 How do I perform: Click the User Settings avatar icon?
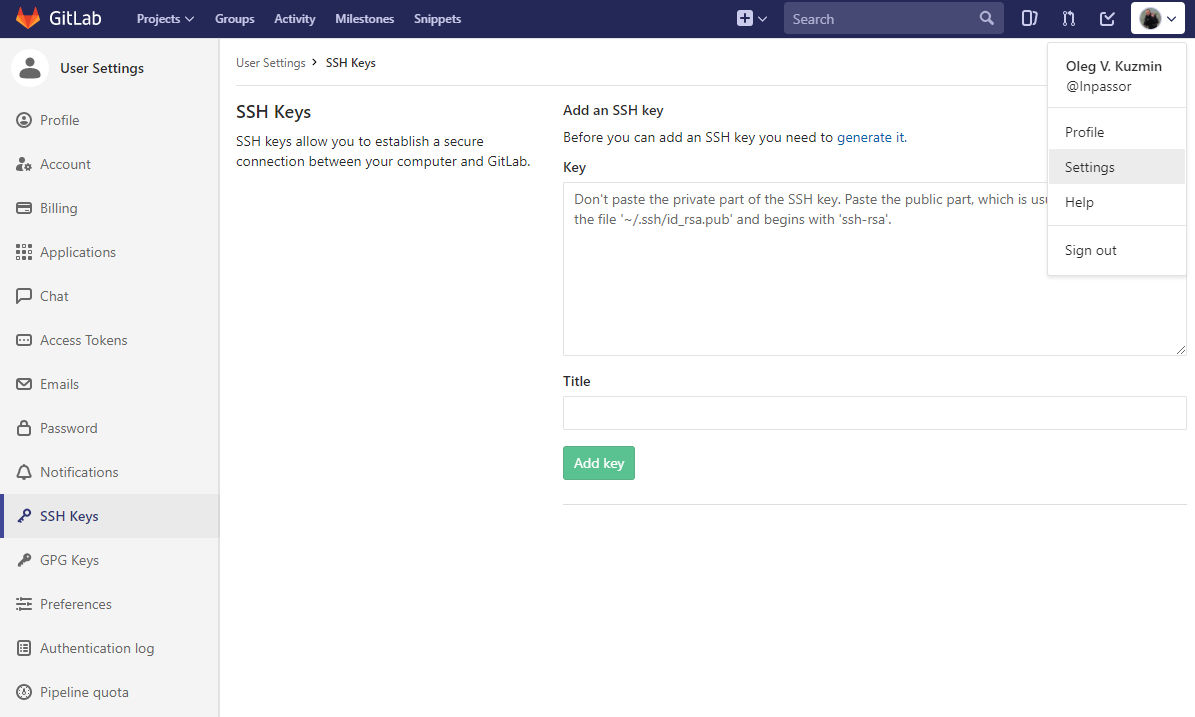(x=30, y=68)
